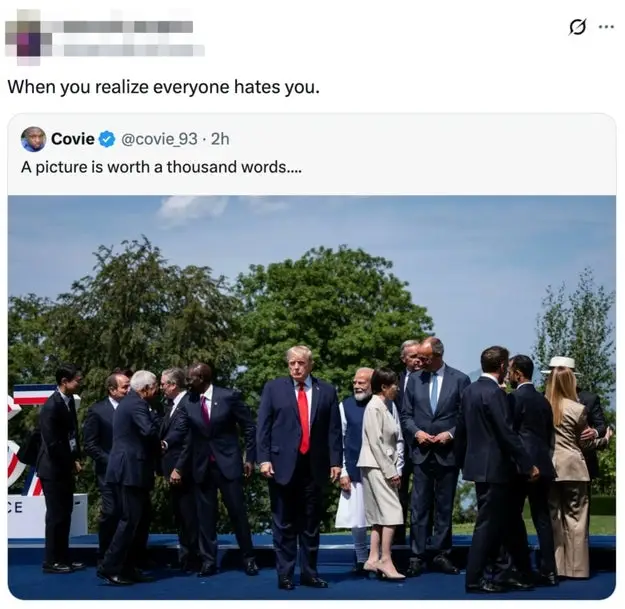Open the quoted tweet's 2h timestamp
Viewport: 625px width, 609px height.
220,139
